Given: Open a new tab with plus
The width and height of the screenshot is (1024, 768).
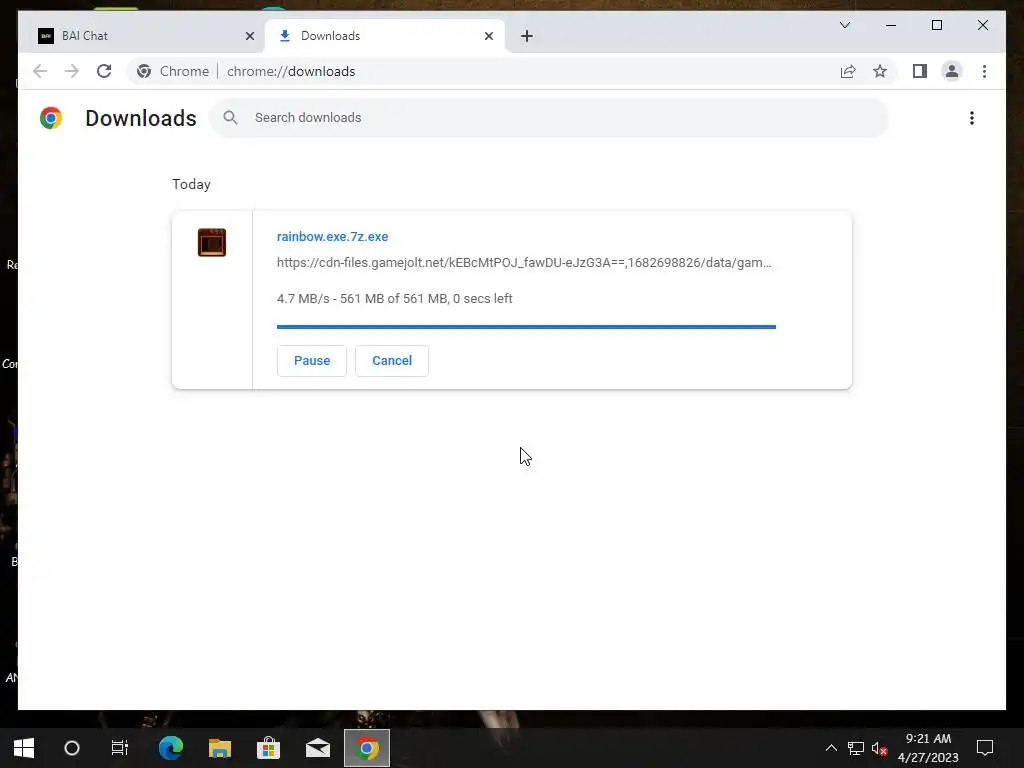Looking at the screenshot, I should (527, 36).
